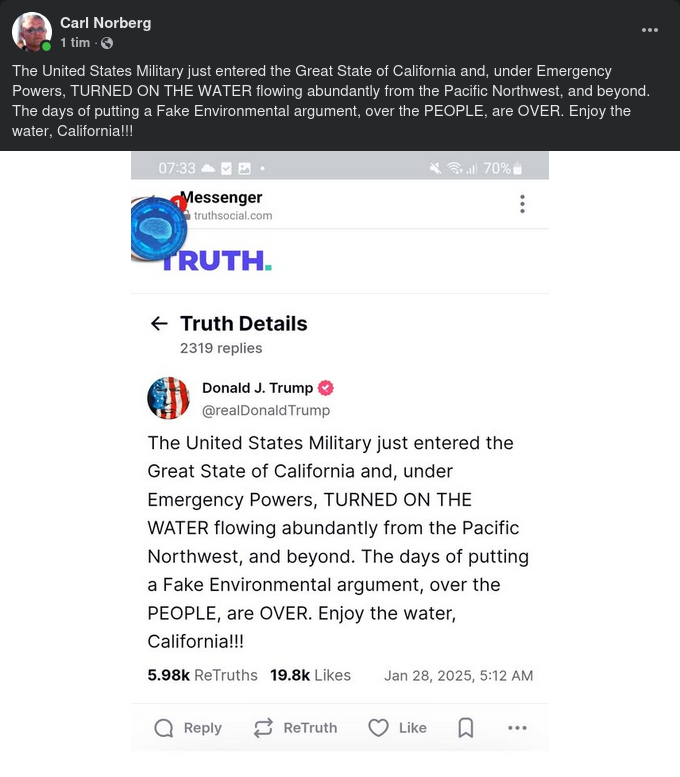This screenshot has width=680, height=777.
Task: Open Donald J. Trump's avatar
Action: click(x=168, y=398)
